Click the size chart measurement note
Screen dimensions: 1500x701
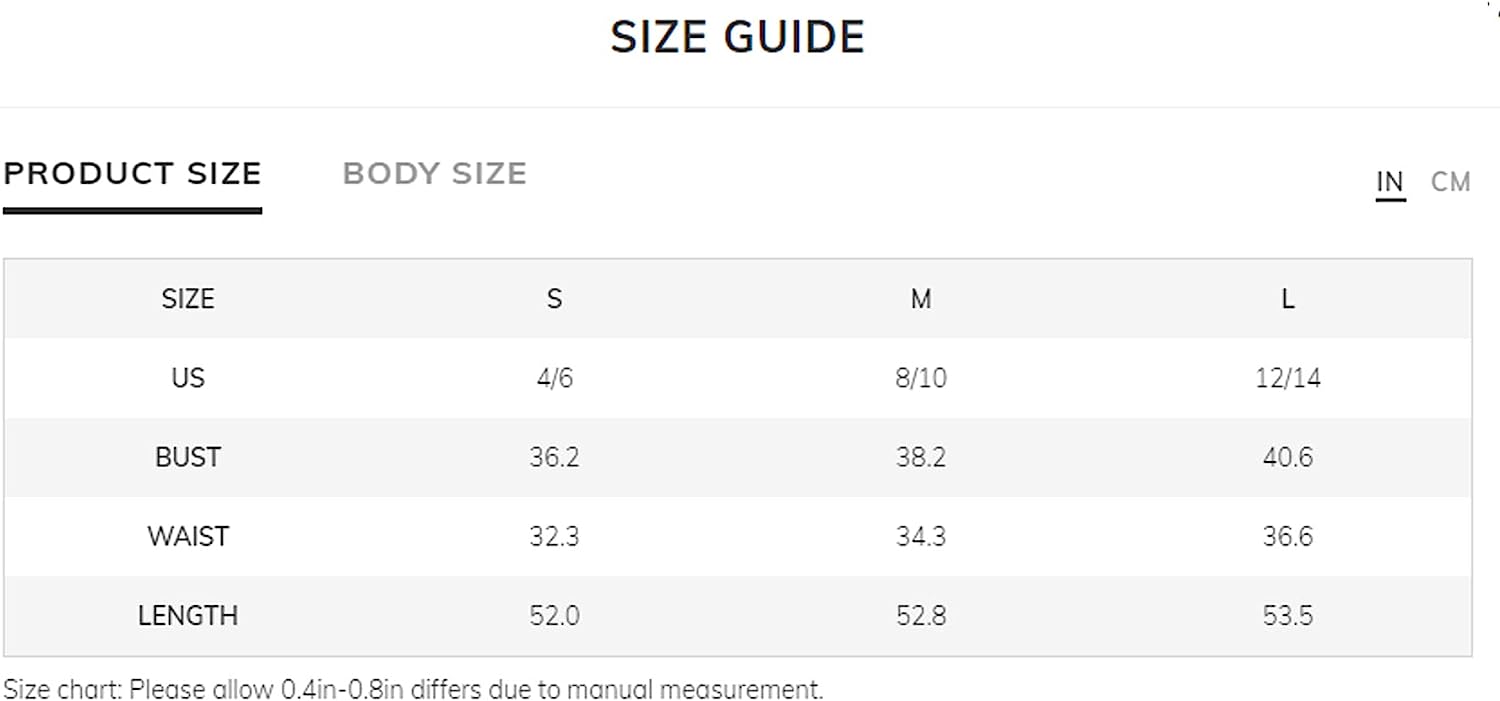coord(413,689)
